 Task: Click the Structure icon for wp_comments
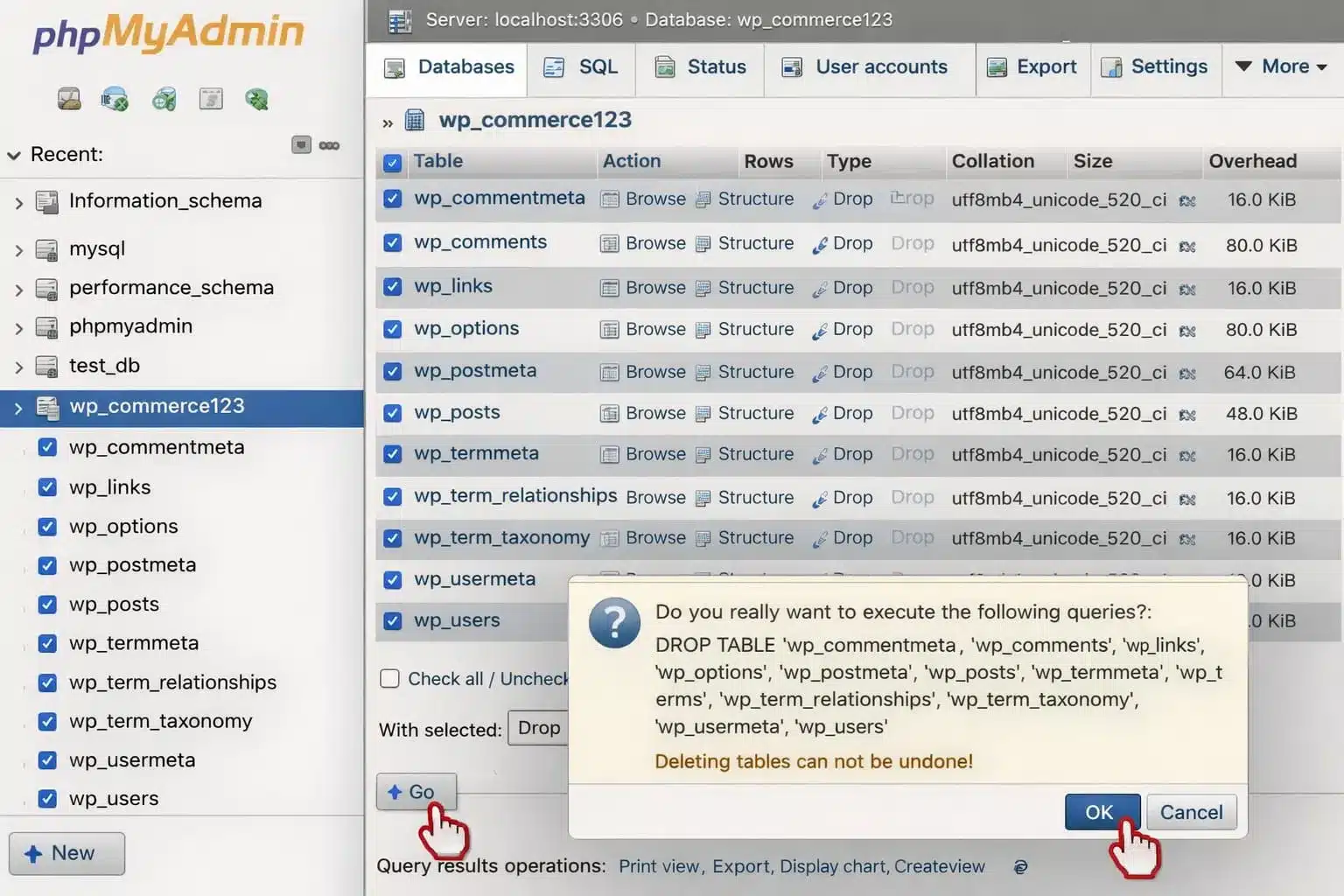pyautogui.click(x=703, y=244)
